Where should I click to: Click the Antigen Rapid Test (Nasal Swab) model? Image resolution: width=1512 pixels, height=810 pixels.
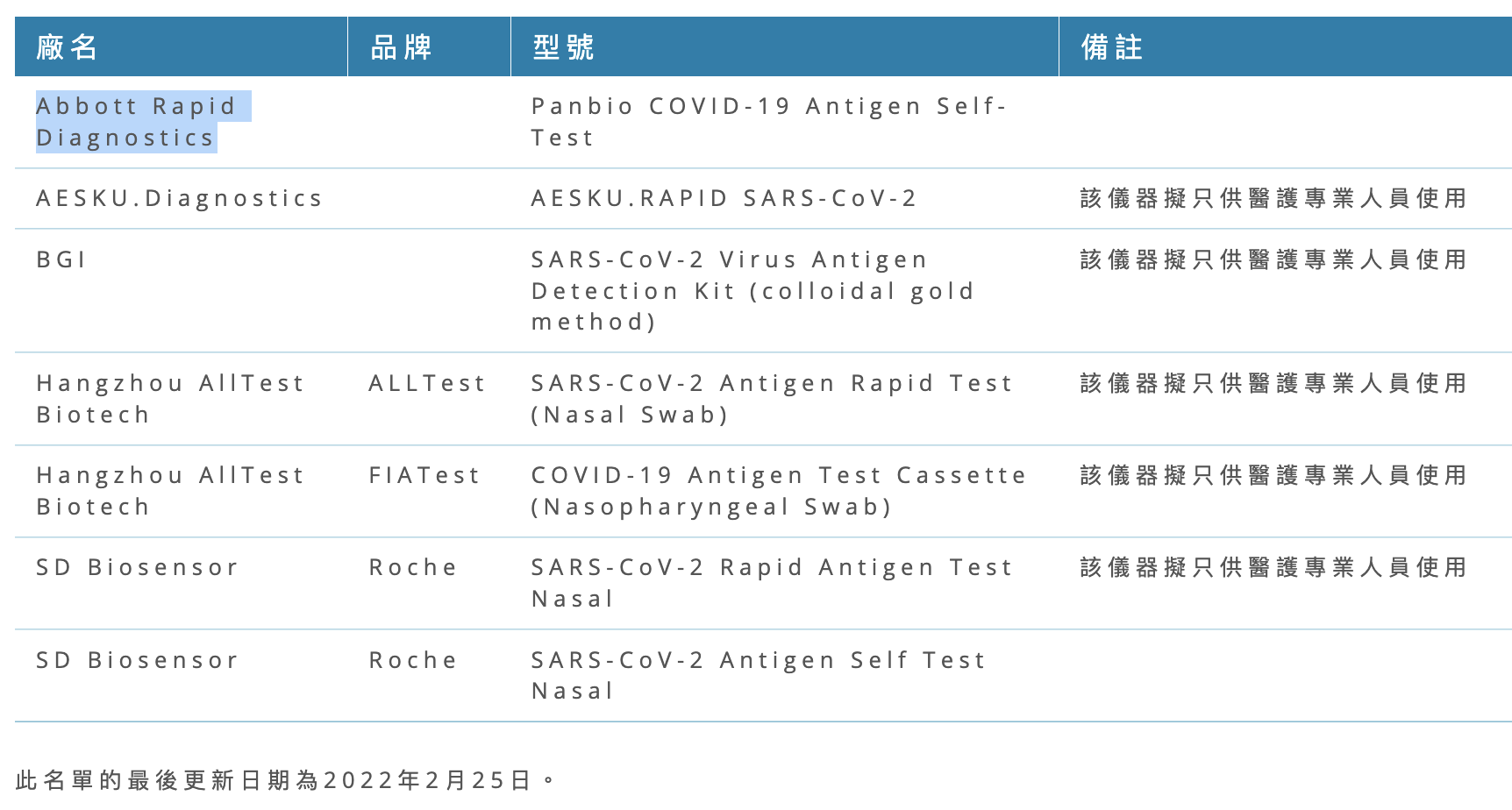click(x=772, y=399)
